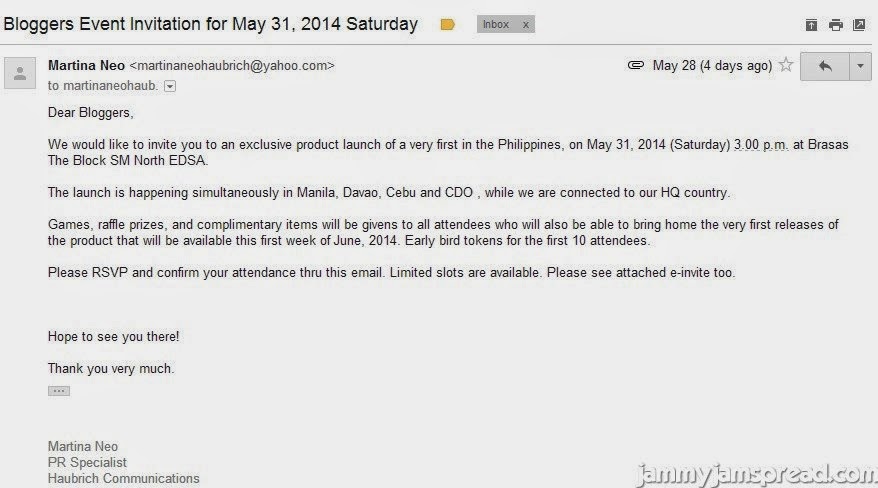The image size is (878, 488).
Task: Click the Reply arrow button
Action: 825,66
